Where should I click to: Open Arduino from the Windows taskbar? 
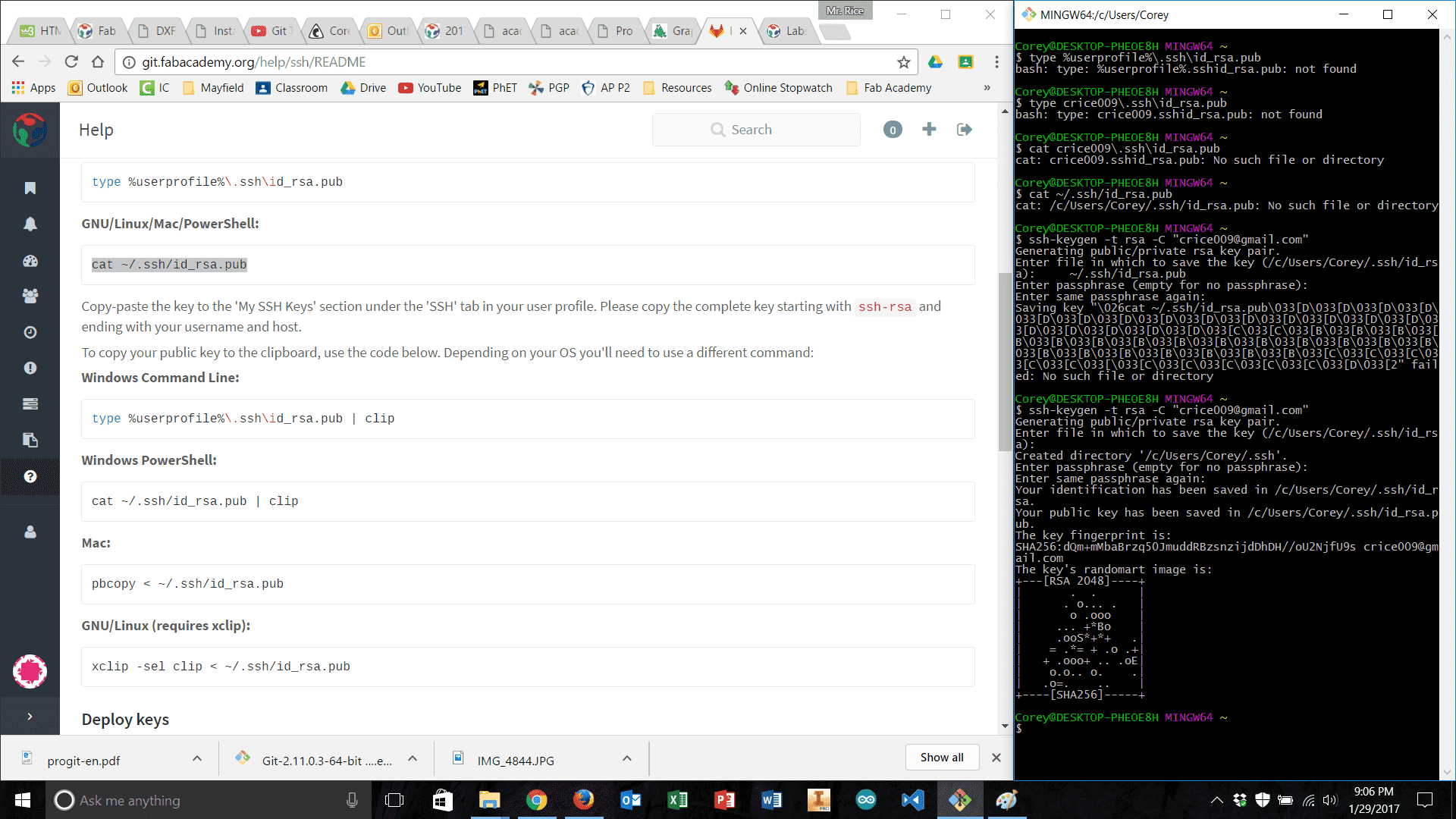click(x=865, y=800)
